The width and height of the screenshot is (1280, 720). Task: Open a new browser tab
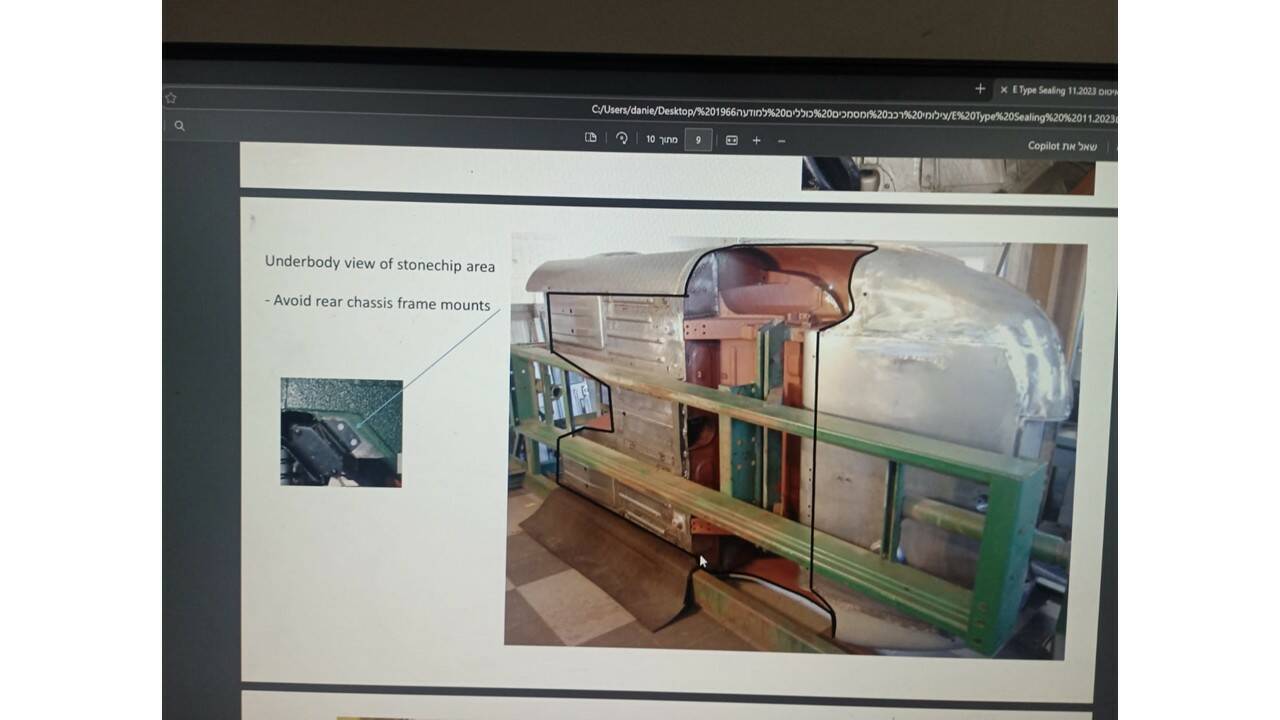pos(980,89)
